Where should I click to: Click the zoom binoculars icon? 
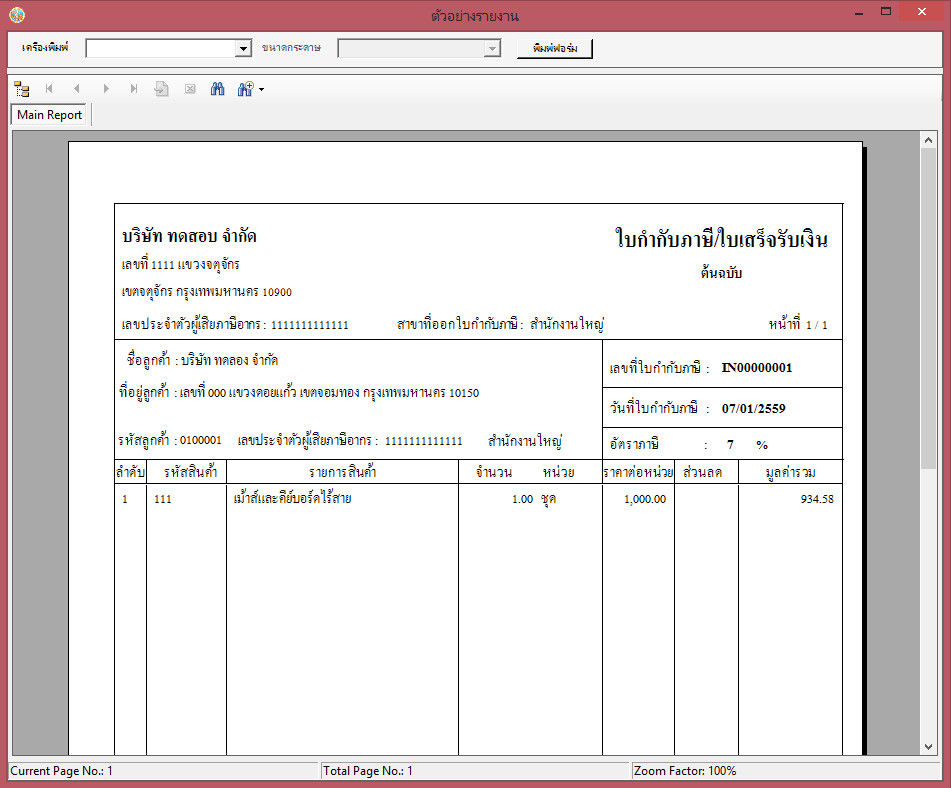pos(245,89)
